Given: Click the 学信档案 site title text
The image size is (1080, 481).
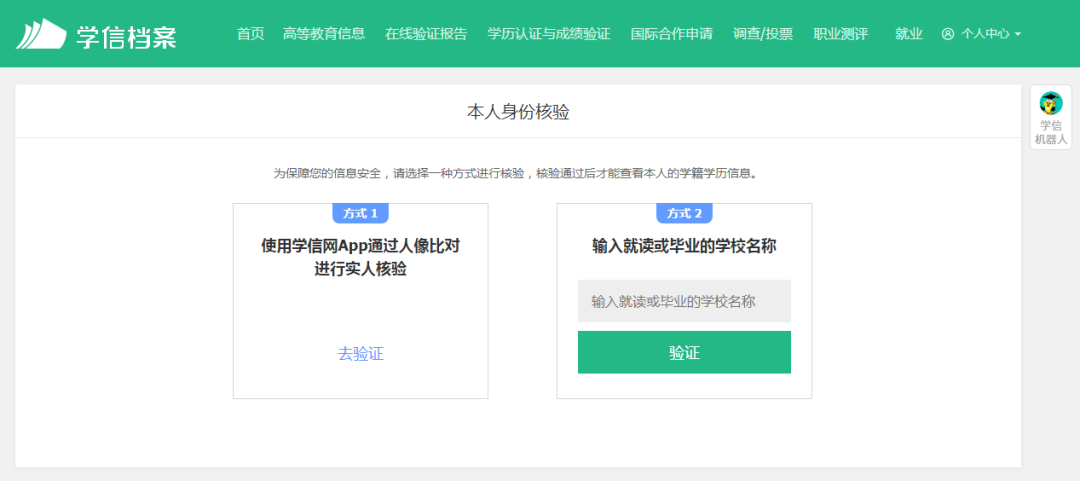Looking at the screenshot, I should tap(126, 36).
